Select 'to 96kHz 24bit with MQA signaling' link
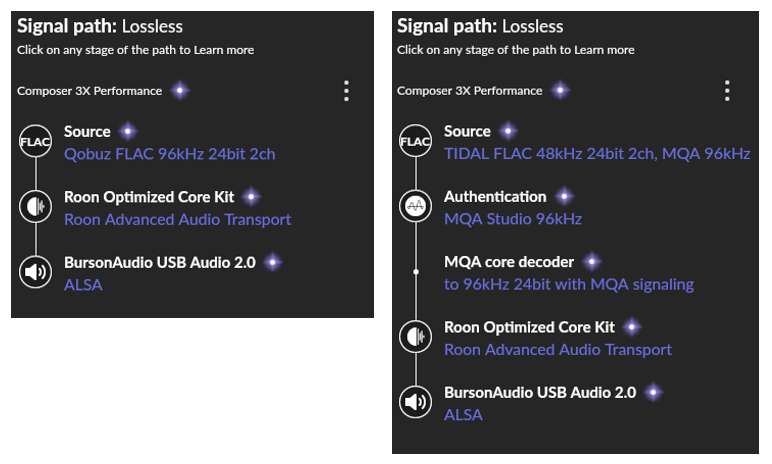The height and width of the screenshot is (464, 772). tap(569, 284)
